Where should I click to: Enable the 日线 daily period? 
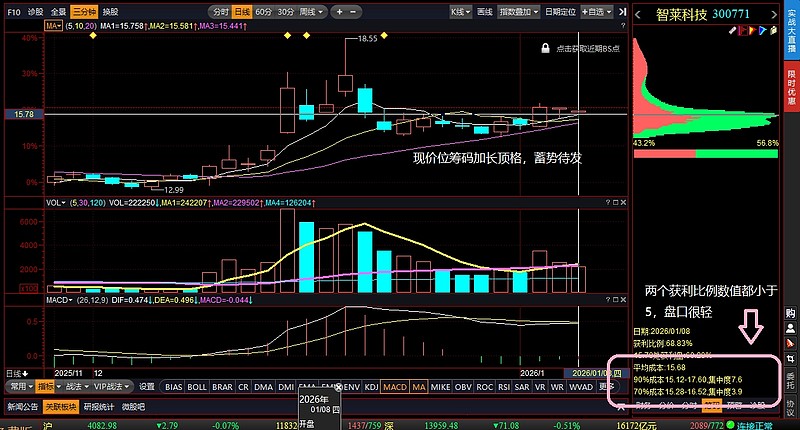click(x=241, y=12)
